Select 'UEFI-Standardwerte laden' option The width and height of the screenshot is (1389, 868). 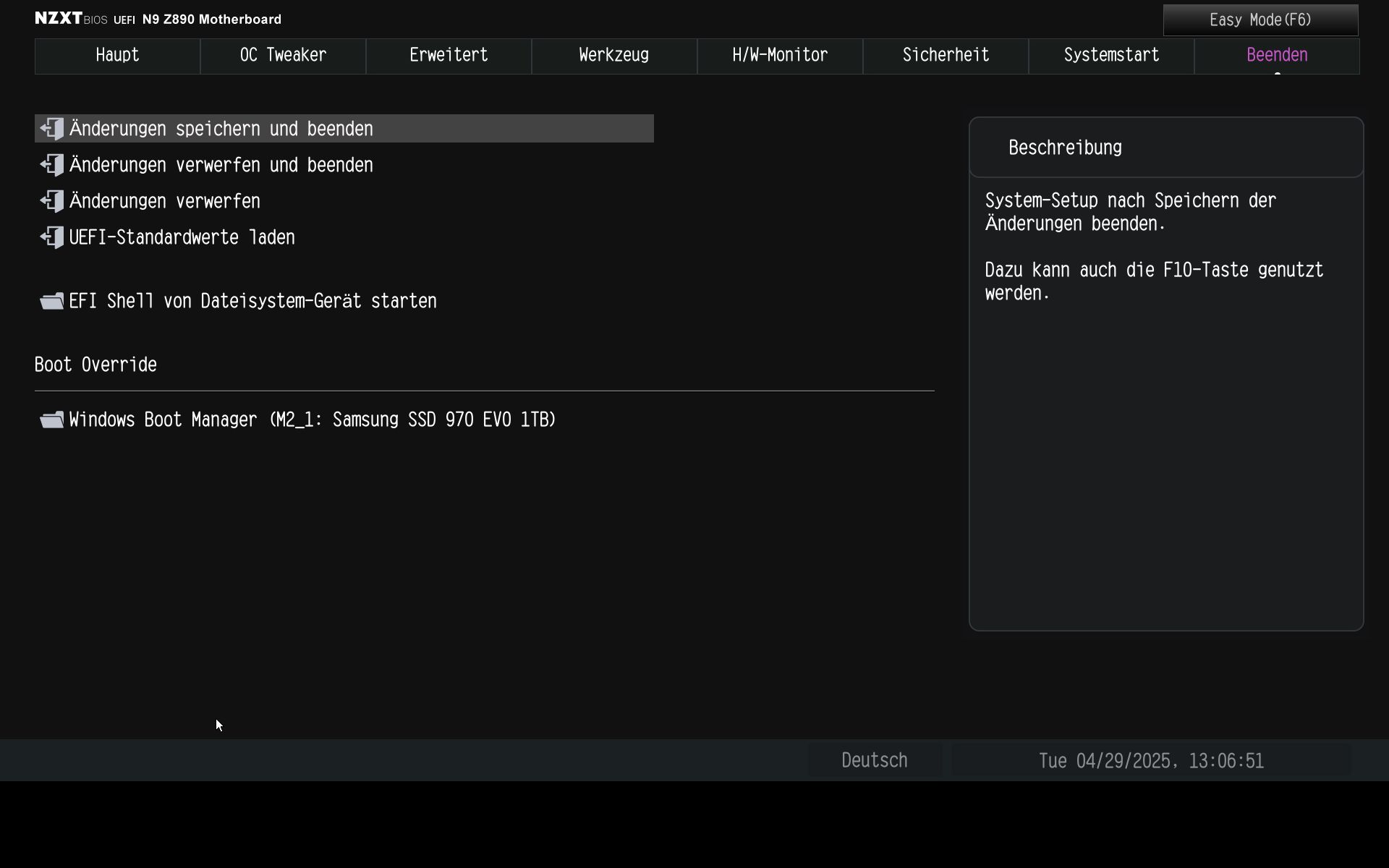click(182, 237)
